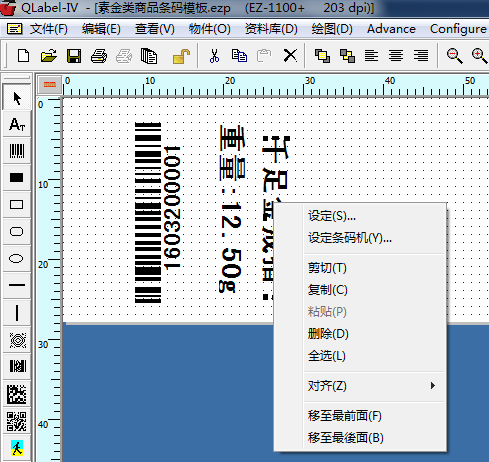This screenshot has width=489, height=462.
Task: Open the 查看(V) menu
Action: tap(155, 29)
